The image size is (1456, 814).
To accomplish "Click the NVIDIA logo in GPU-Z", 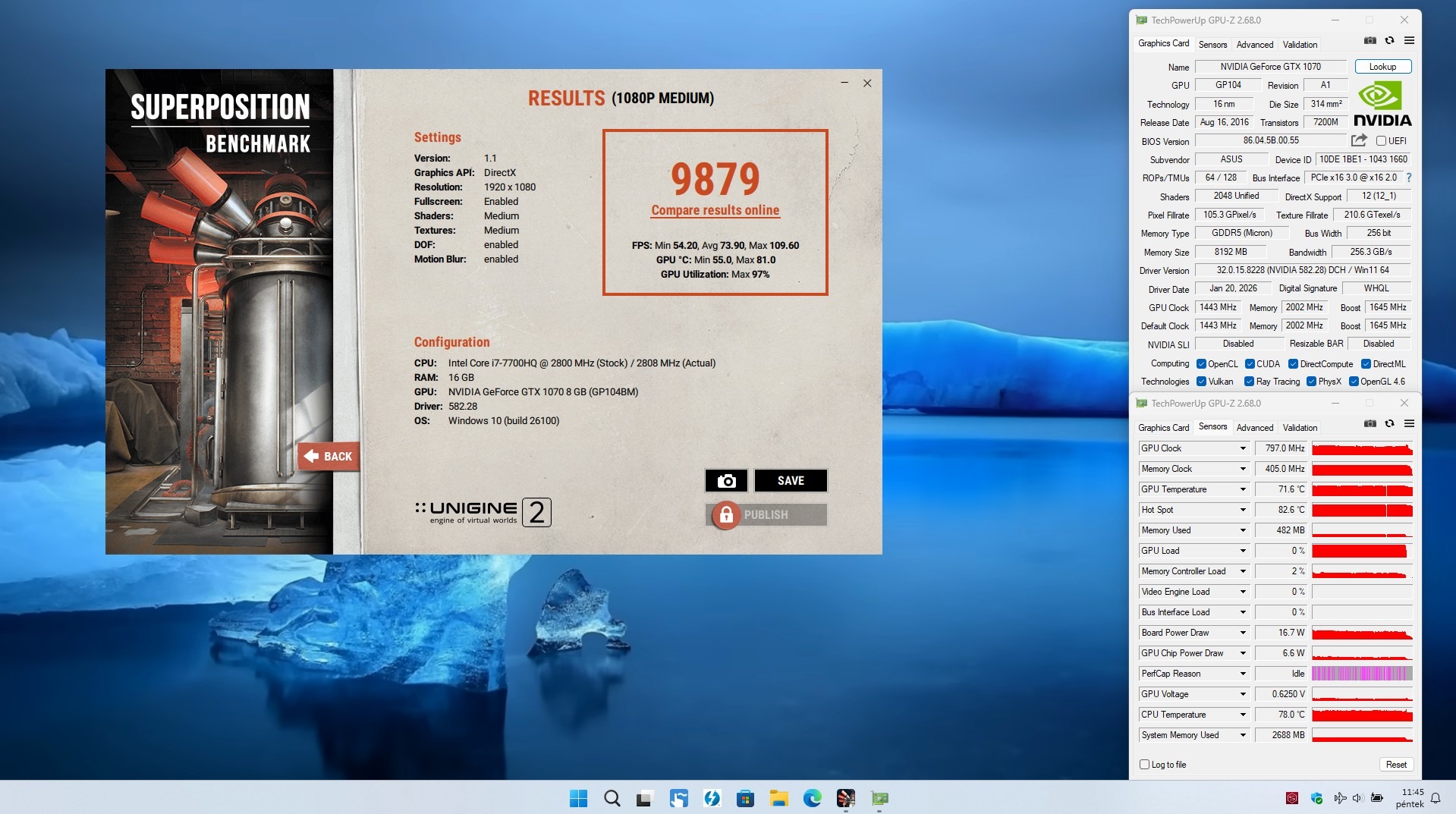I will (x=1382, y=104).
